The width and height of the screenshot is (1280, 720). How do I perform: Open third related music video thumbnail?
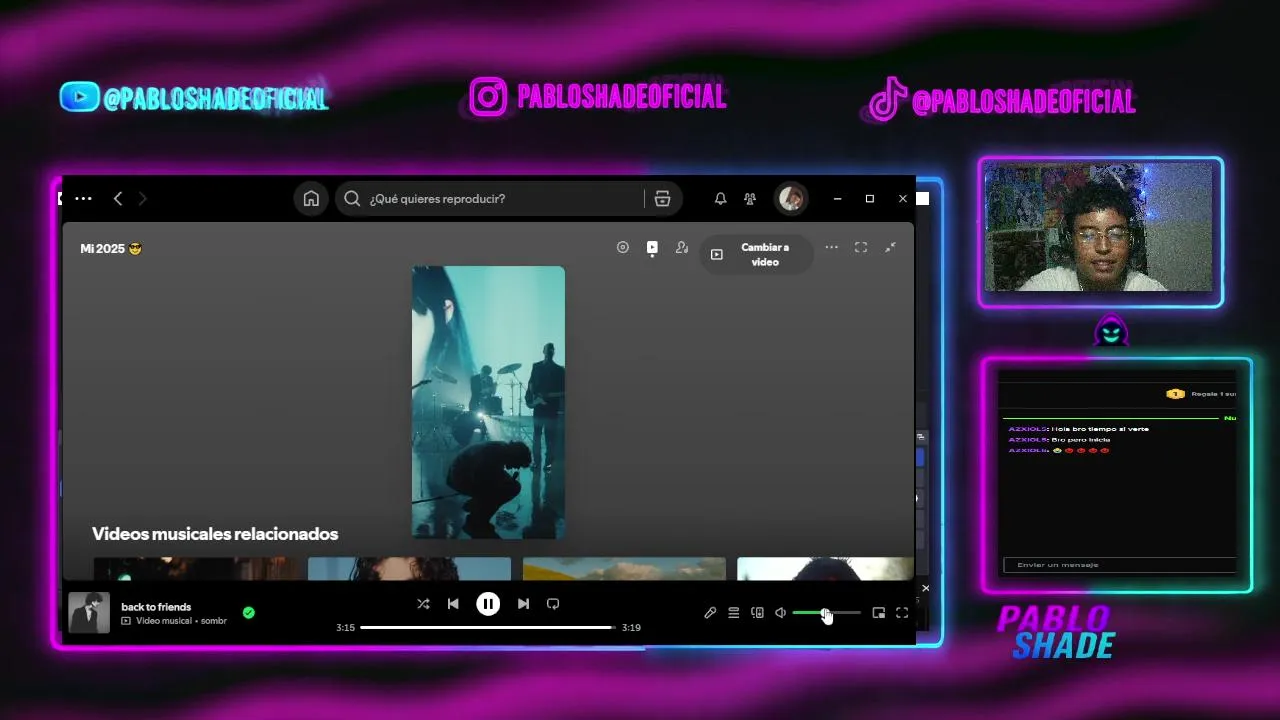pos(624,568)
